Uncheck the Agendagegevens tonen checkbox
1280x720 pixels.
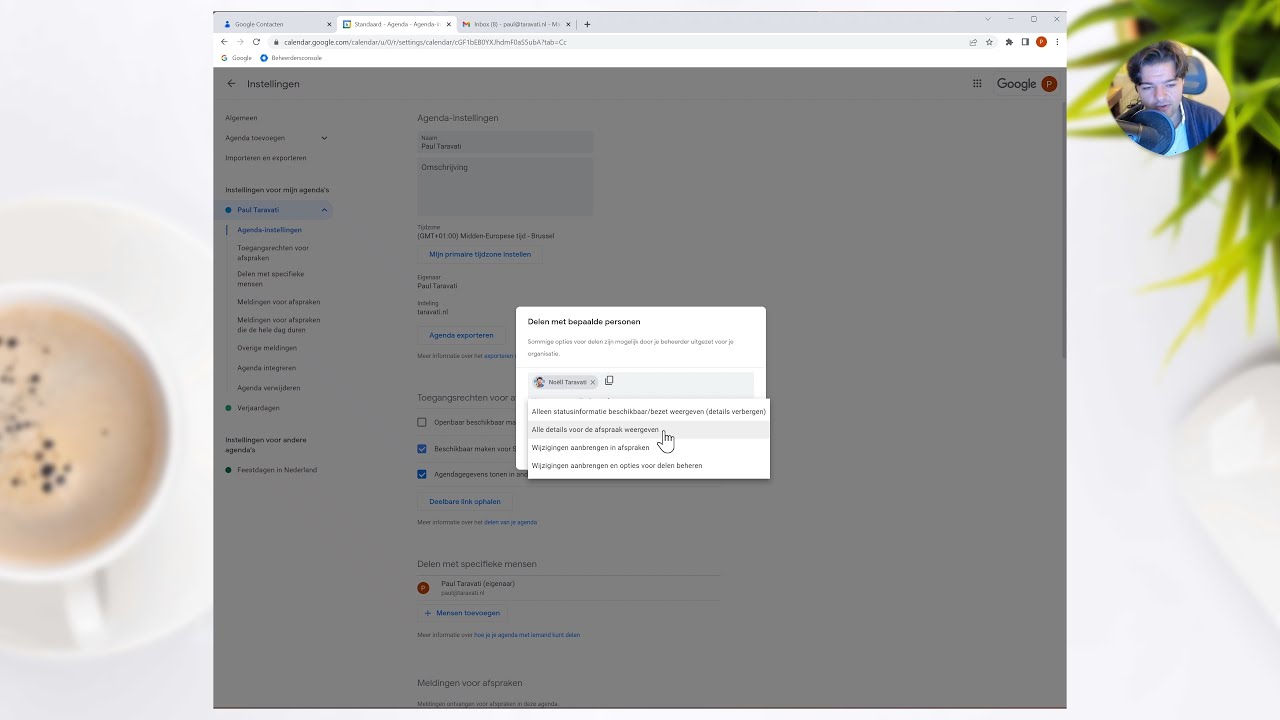click(x=422, y=474)
